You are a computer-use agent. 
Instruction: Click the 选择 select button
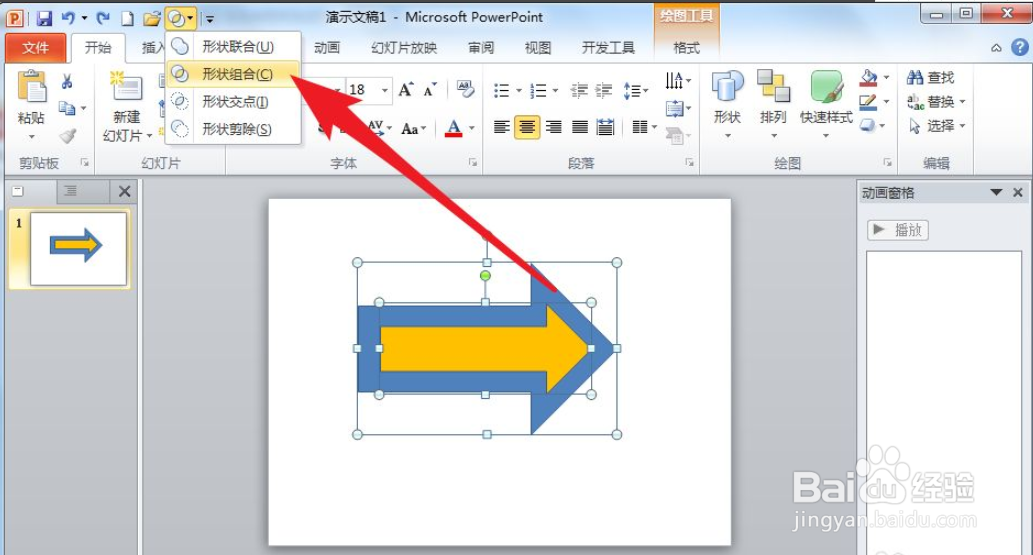[x=935, y=125]
